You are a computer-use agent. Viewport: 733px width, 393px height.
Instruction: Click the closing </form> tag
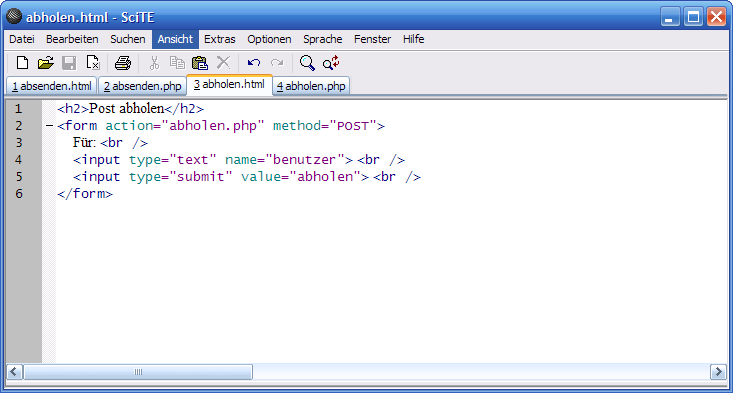pos(85,193)
